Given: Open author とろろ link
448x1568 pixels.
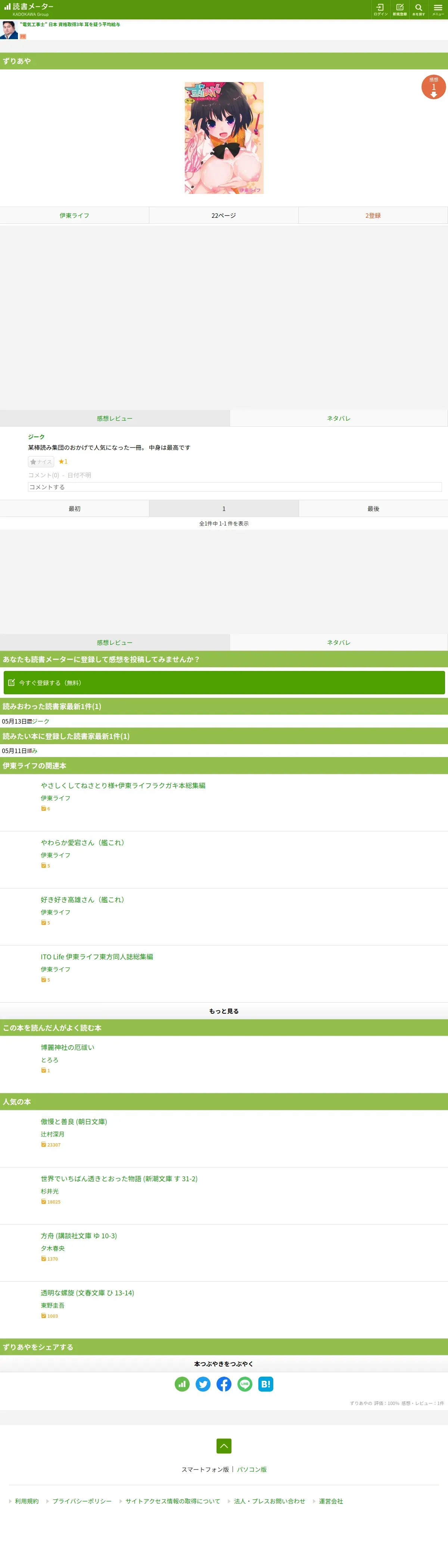Looking at the screenshot, I should click(49, 1060).
